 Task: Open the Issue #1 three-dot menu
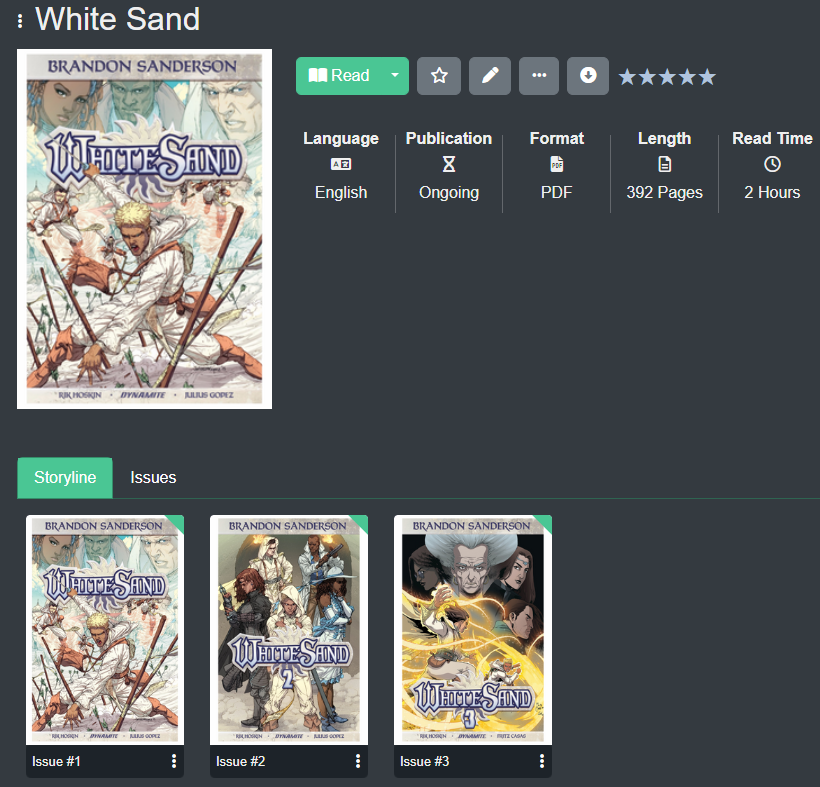[174, 761]
